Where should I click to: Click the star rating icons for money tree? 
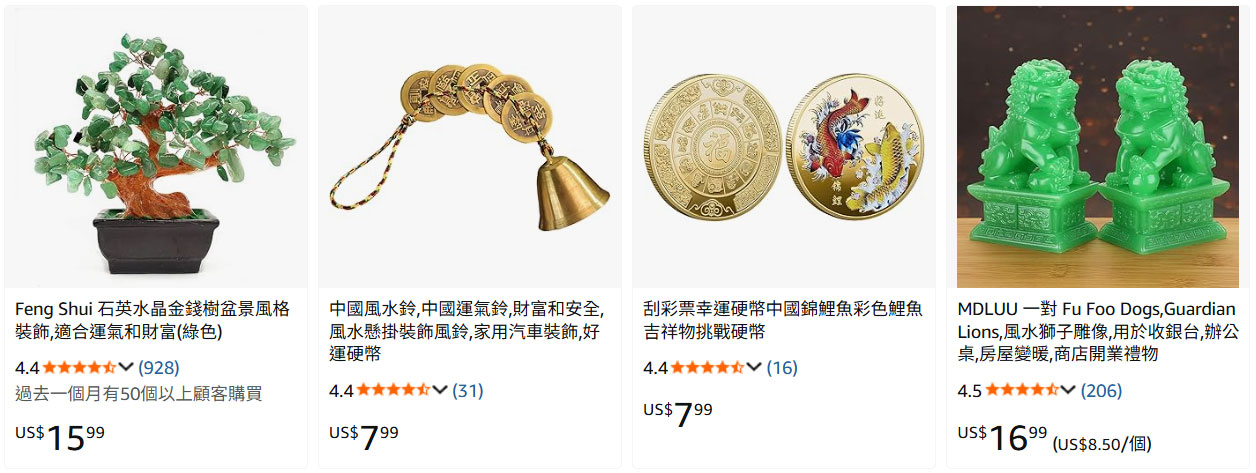79,367
